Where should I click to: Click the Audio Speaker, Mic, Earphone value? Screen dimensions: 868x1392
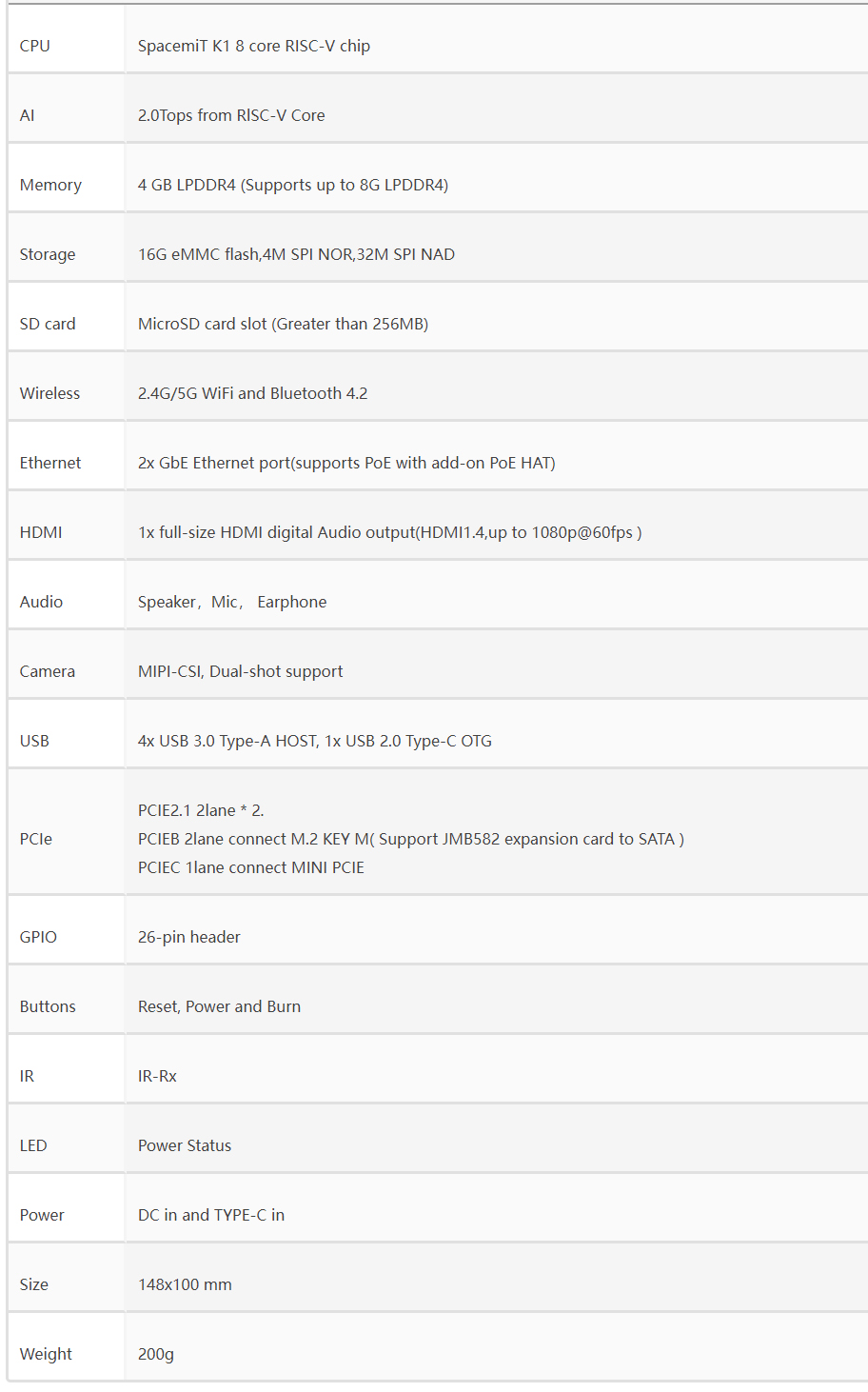click(x=232, y=602)
